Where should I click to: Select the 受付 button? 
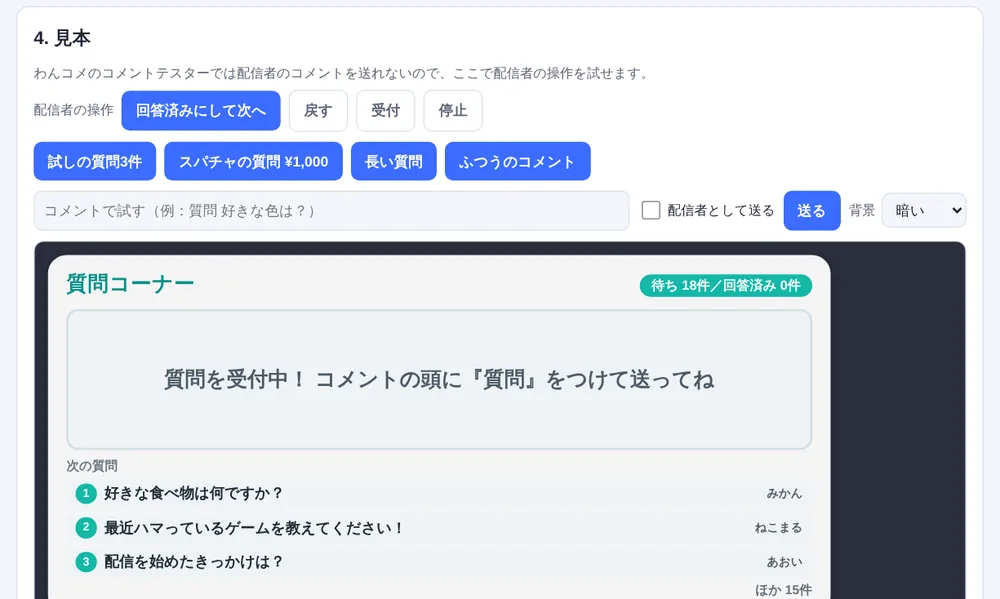386,110
